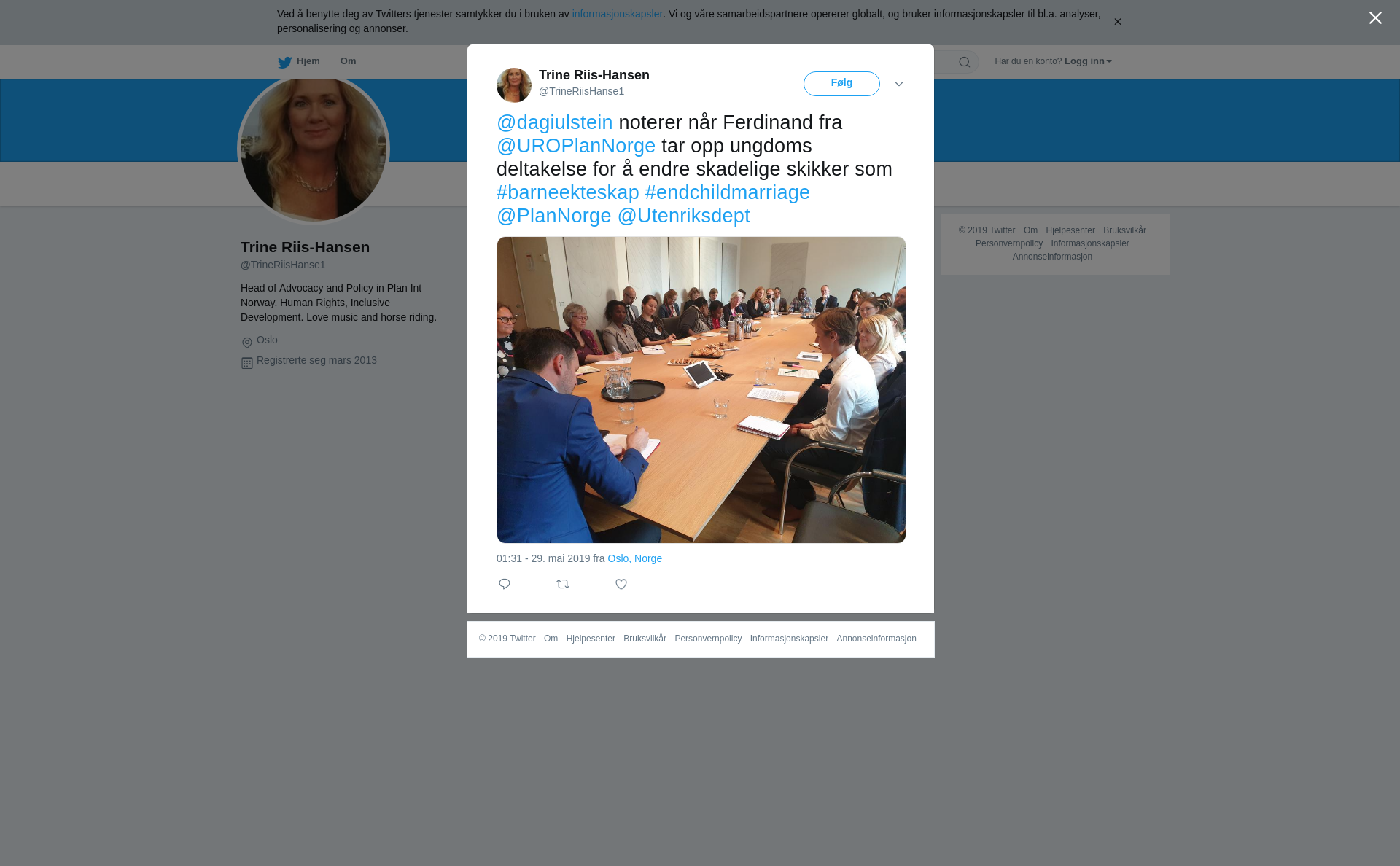This screenshot has width=1400, height=866.
Task: Dismiss the cookie notice with small X
Action: coord(1117,22)
